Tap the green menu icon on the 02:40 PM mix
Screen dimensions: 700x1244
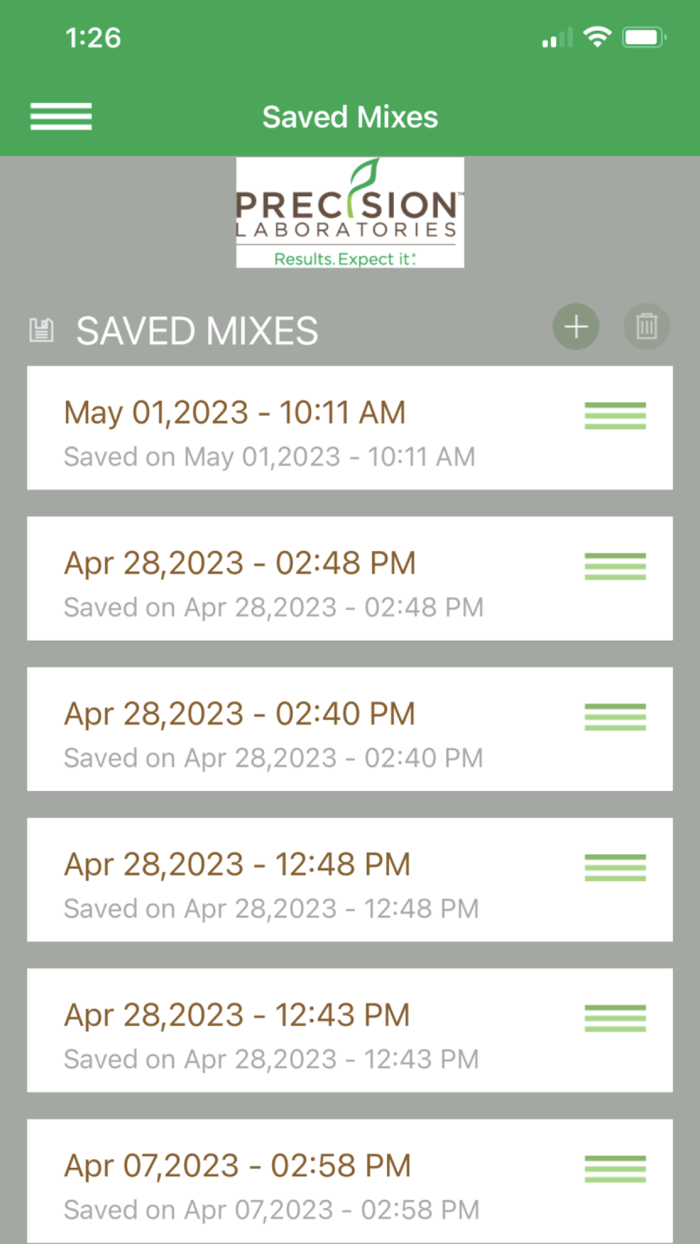point(614,717)
